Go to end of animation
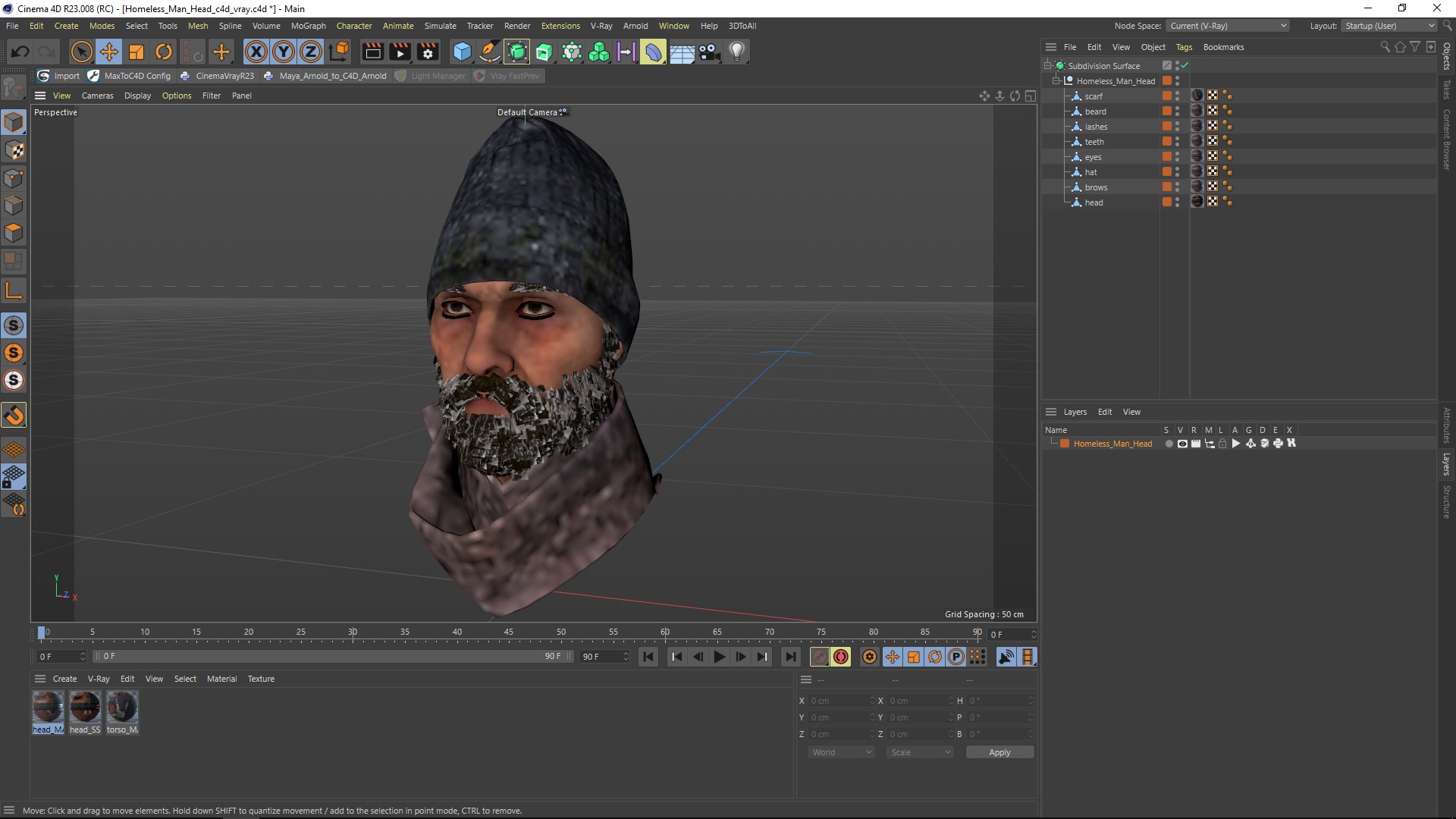 (790, 657)
